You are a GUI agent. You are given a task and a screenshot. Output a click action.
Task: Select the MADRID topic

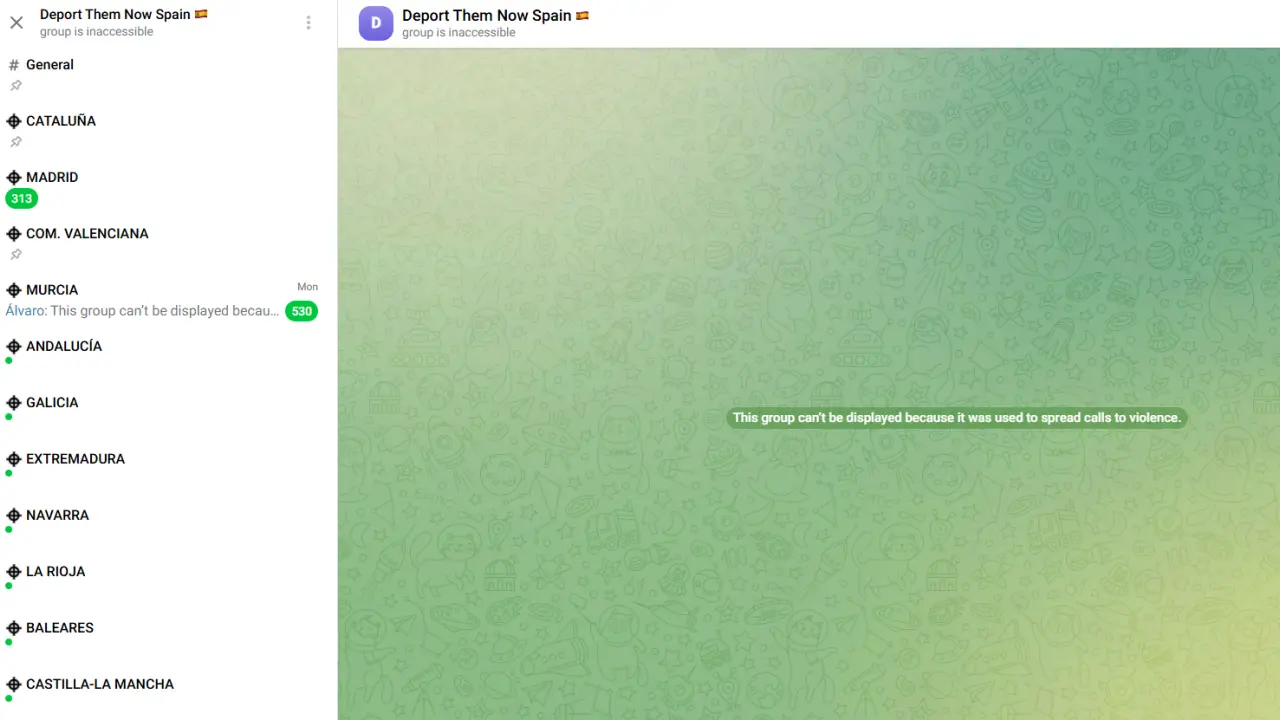click(x=52, y=177)
